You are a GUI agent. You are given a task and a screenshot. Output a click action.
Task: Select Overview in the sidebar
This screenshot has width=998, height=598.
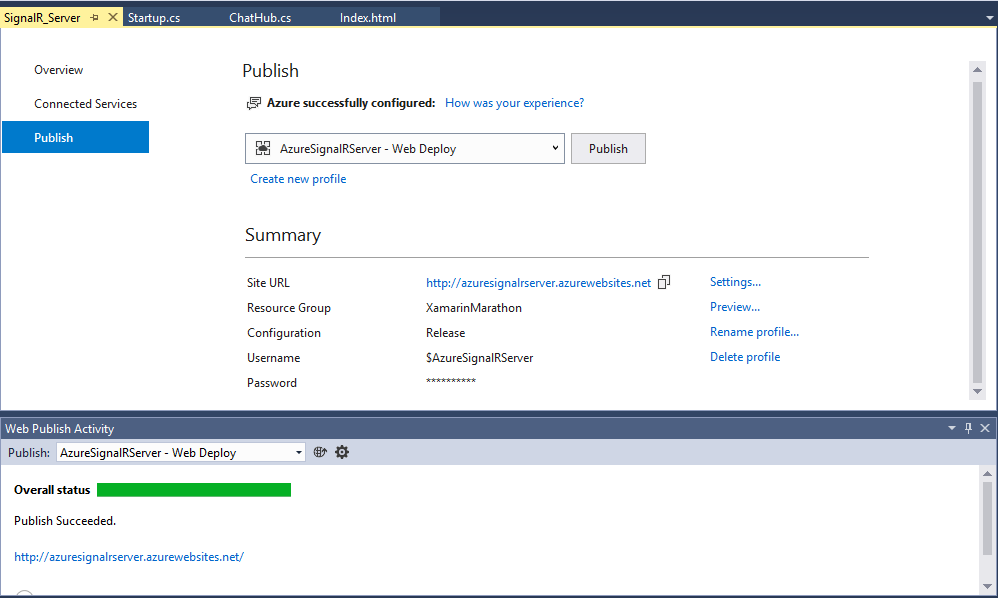tap(59, 70)
